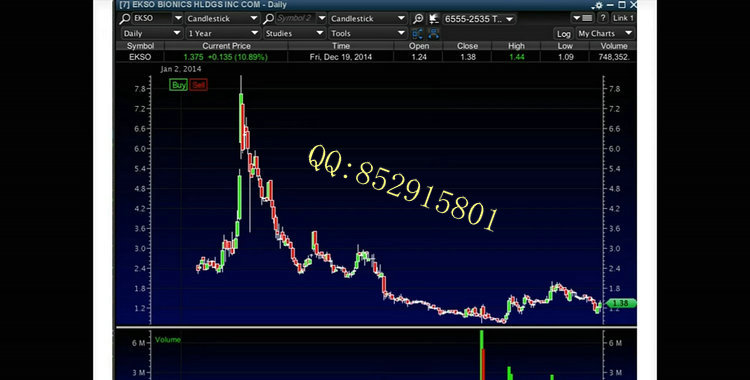Open the Daily interval dropdown
The image size is (750, 380).
[x=151, y=34]
